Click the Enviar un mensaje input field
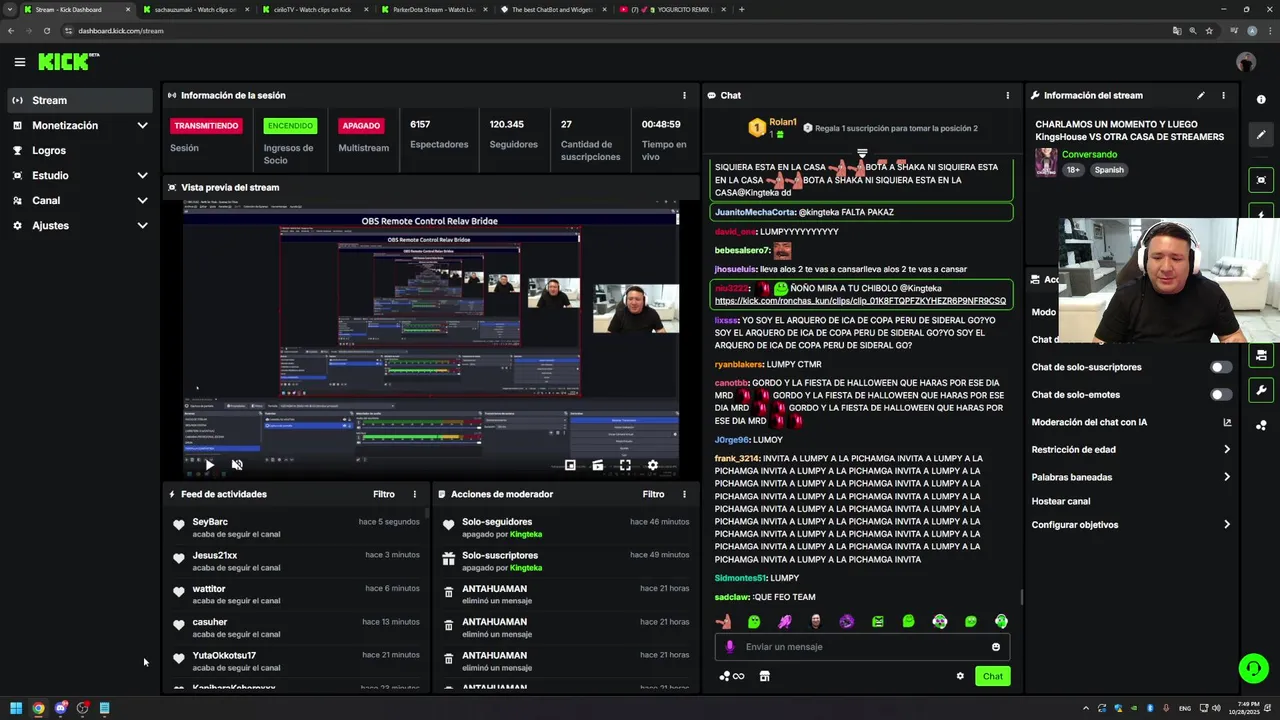Screen dimensions: 1280x720 click(x=860, y=647)
